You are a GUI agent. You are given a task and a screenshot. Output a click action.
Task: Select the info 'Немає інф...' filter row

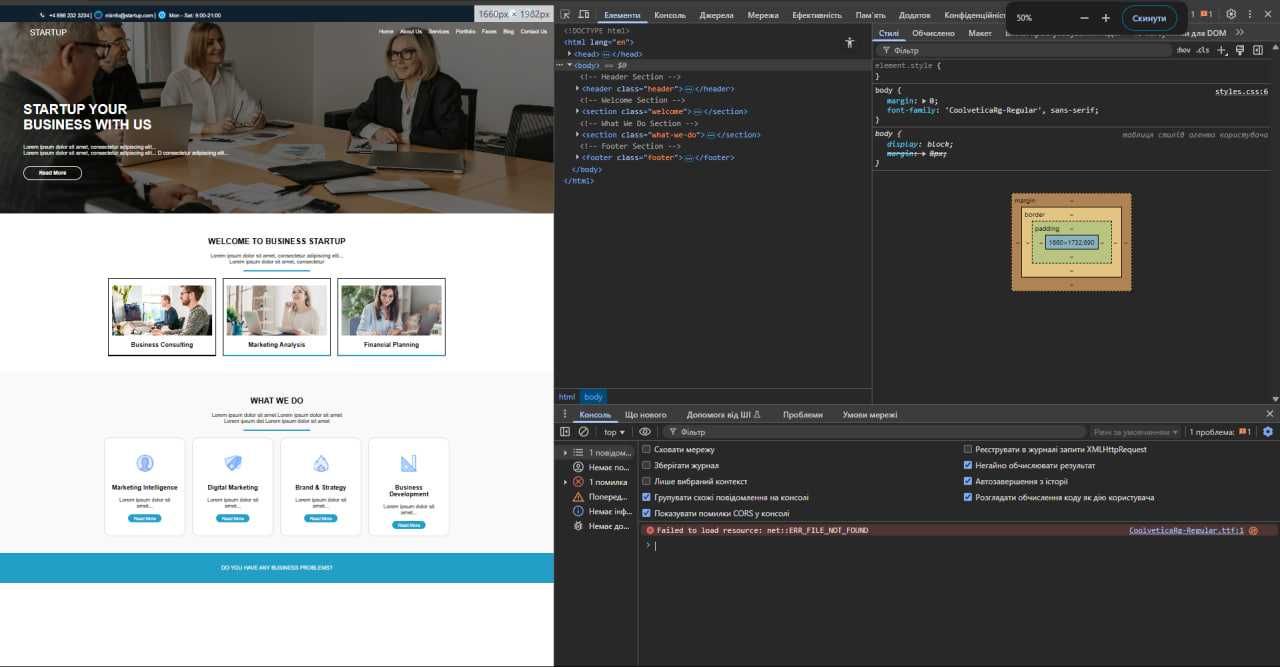597,511
